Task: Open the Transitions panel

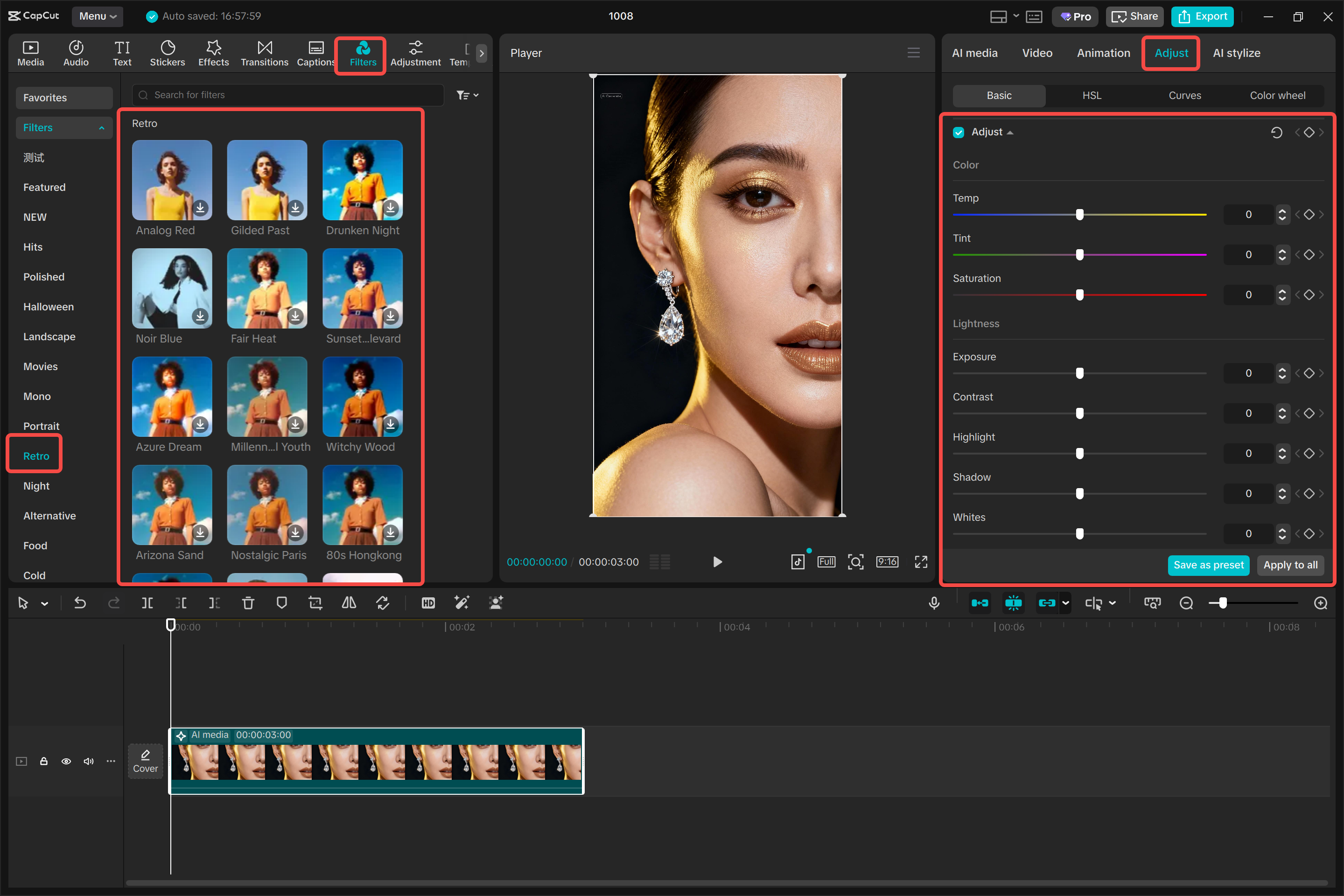Action: [x=263, y=53]
